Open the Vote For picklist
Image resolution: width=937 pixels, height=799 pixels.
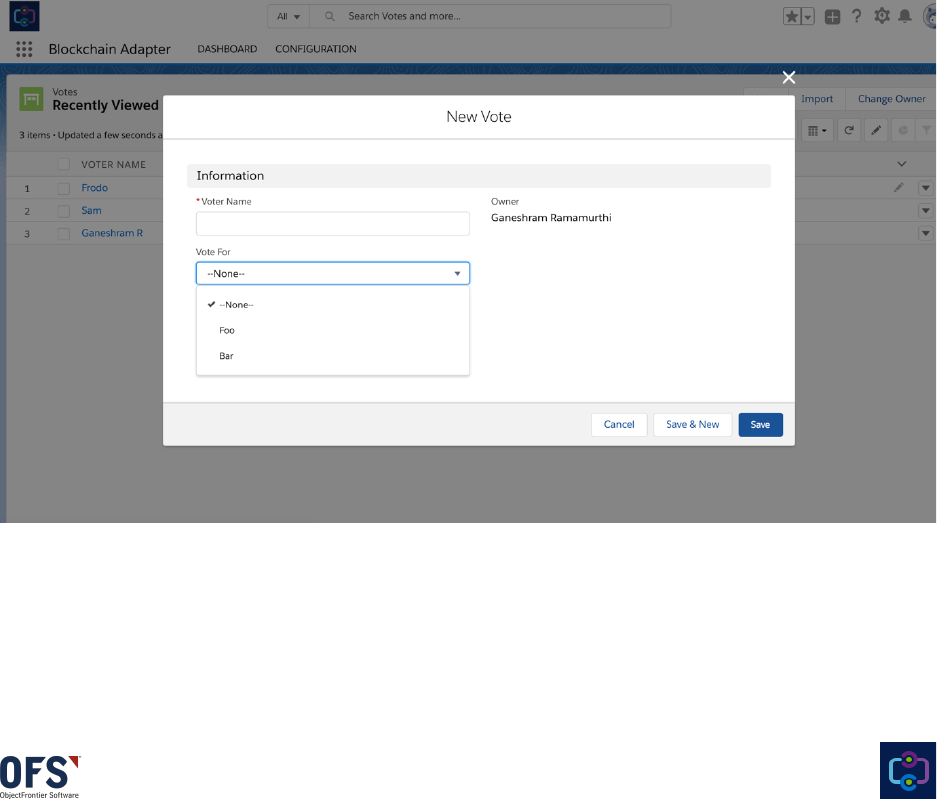coord(333,273)
